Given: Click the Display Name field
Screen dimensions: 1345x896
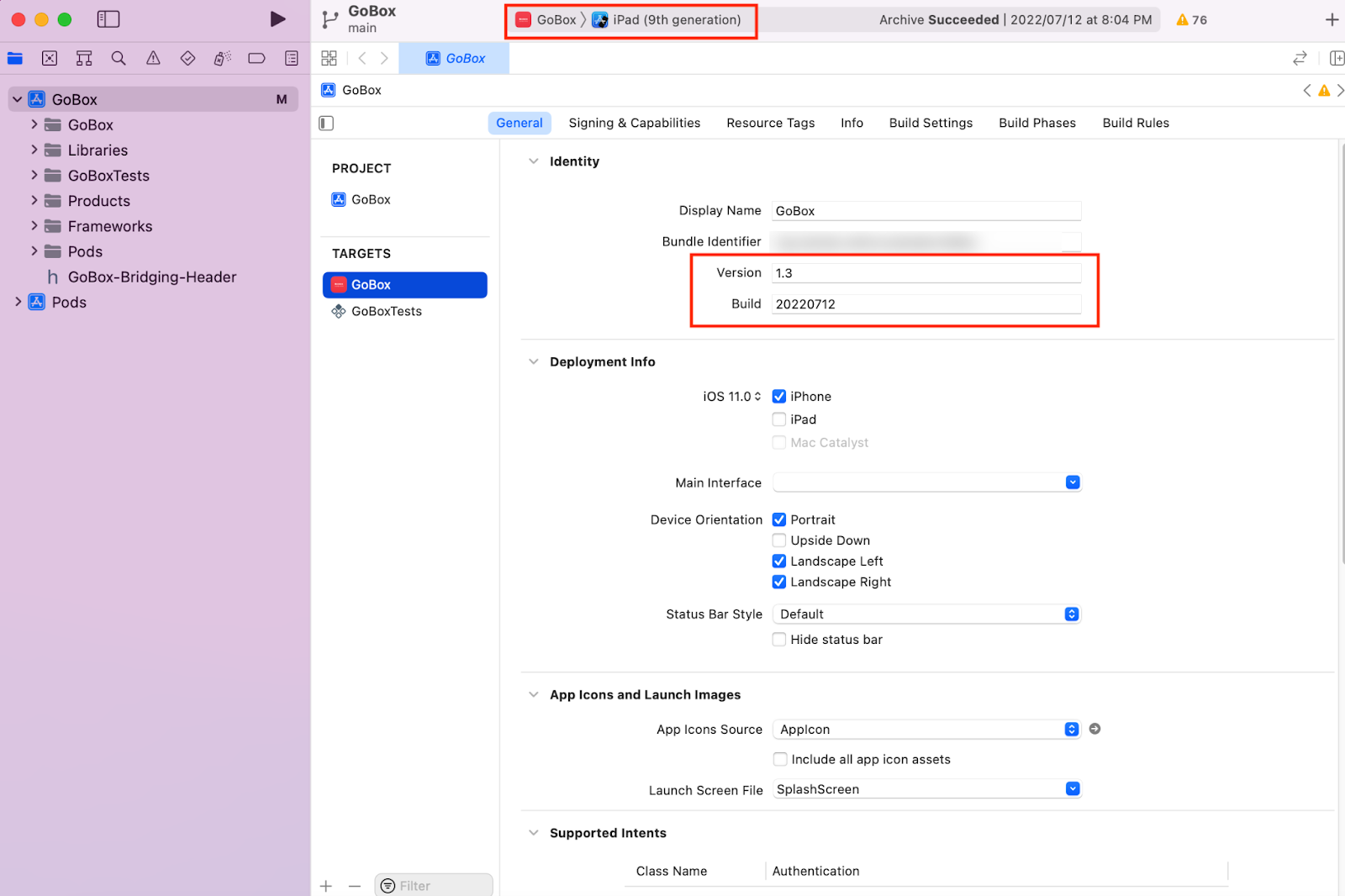Looking at the screenshot, I should [x=926, y=211].
